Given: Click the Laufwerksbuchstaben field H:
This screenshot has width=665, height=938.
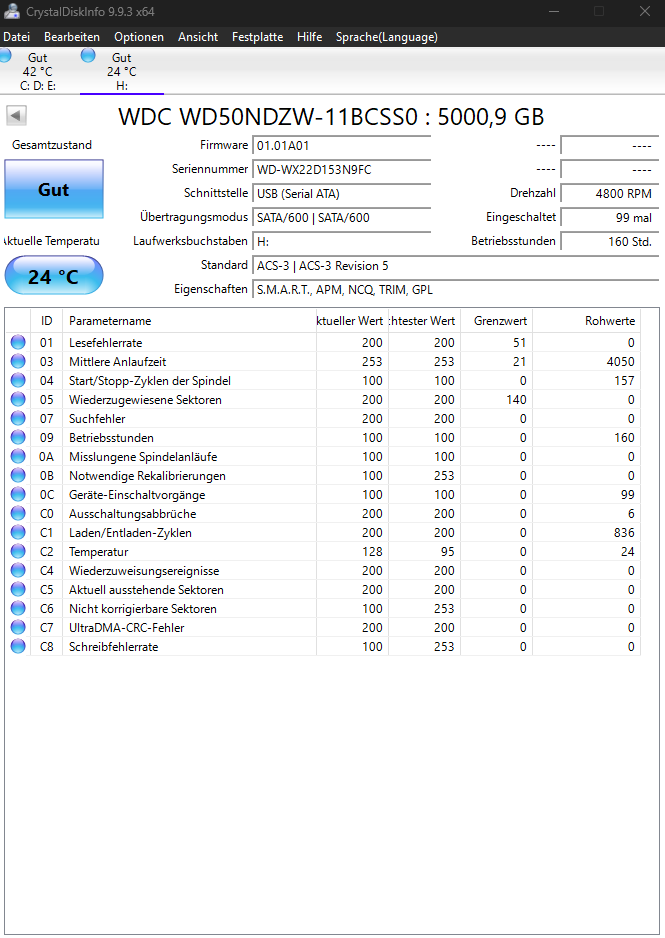Looking at the screenshot, I should click(x=341, y=241).
